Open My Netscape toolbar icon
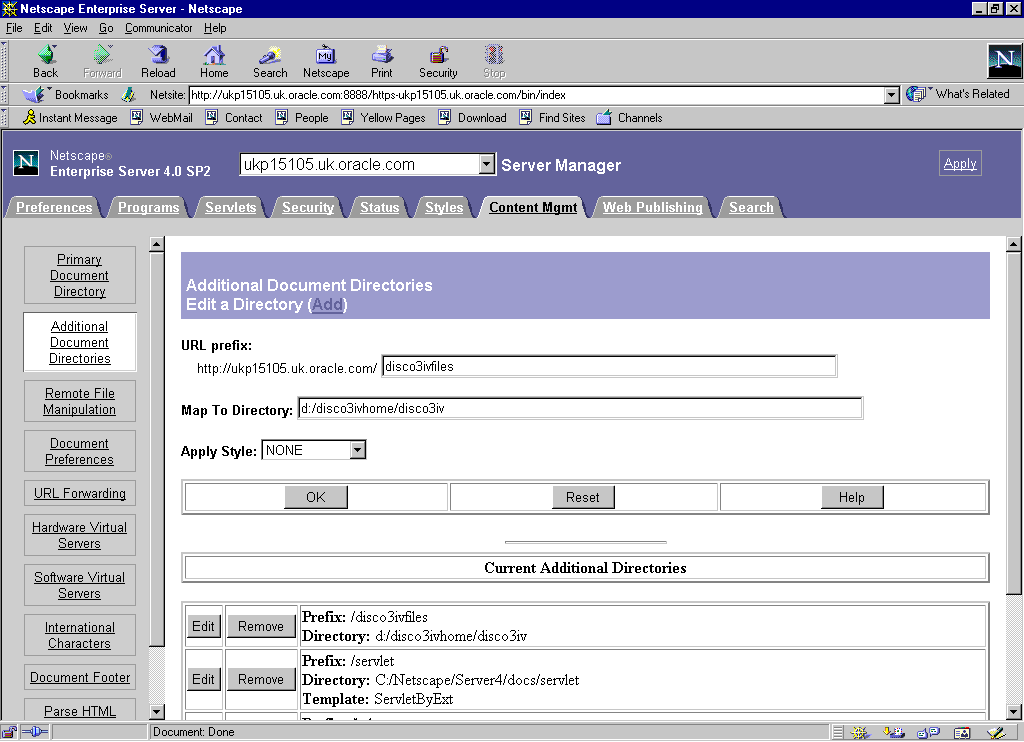 326,61
